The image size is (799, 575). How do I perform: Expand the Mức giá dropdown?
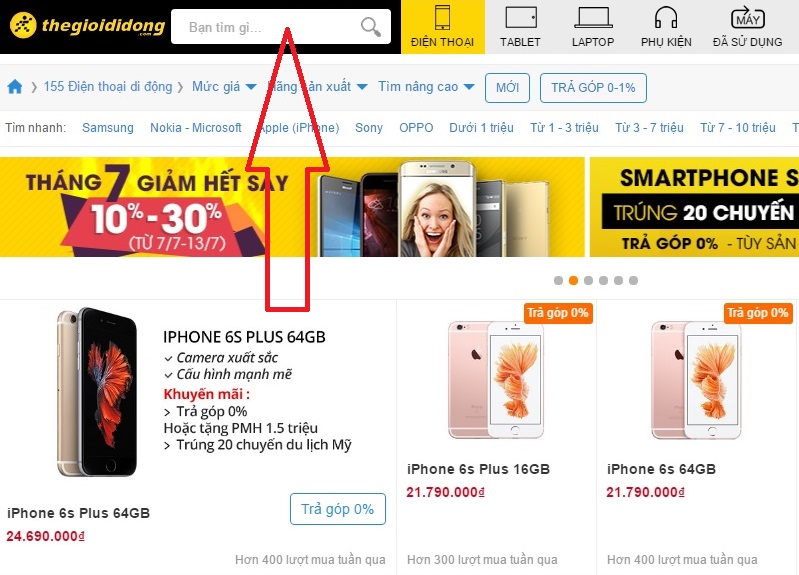pyautogui.click(x=224, y=87)
